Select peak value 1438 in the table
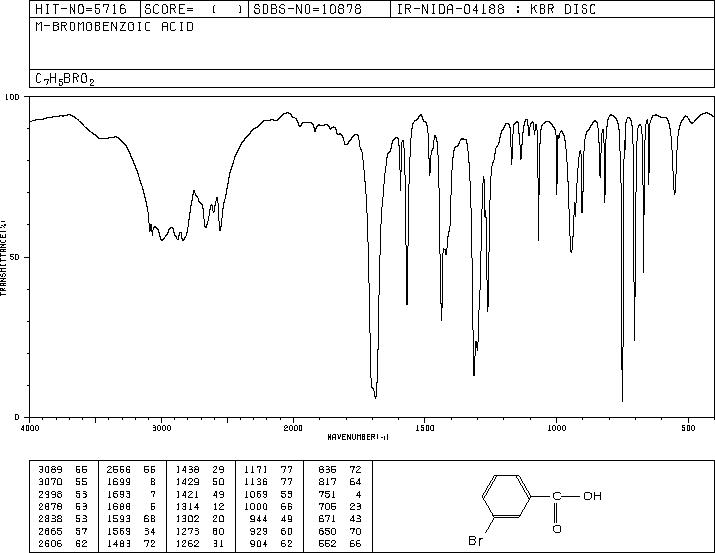Screen dimensions: 715x553 (187, 470)
